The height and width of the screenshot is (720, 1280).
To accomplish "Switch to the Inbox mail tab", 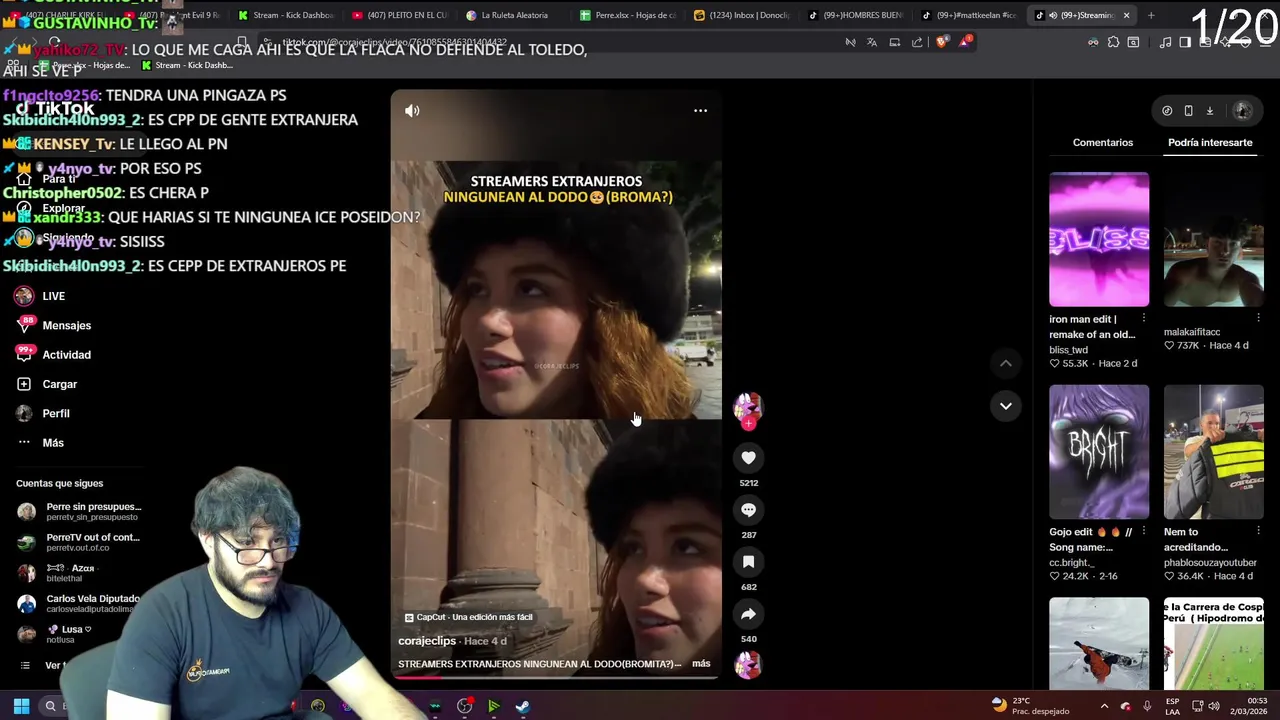I will [x=741, y=15].
